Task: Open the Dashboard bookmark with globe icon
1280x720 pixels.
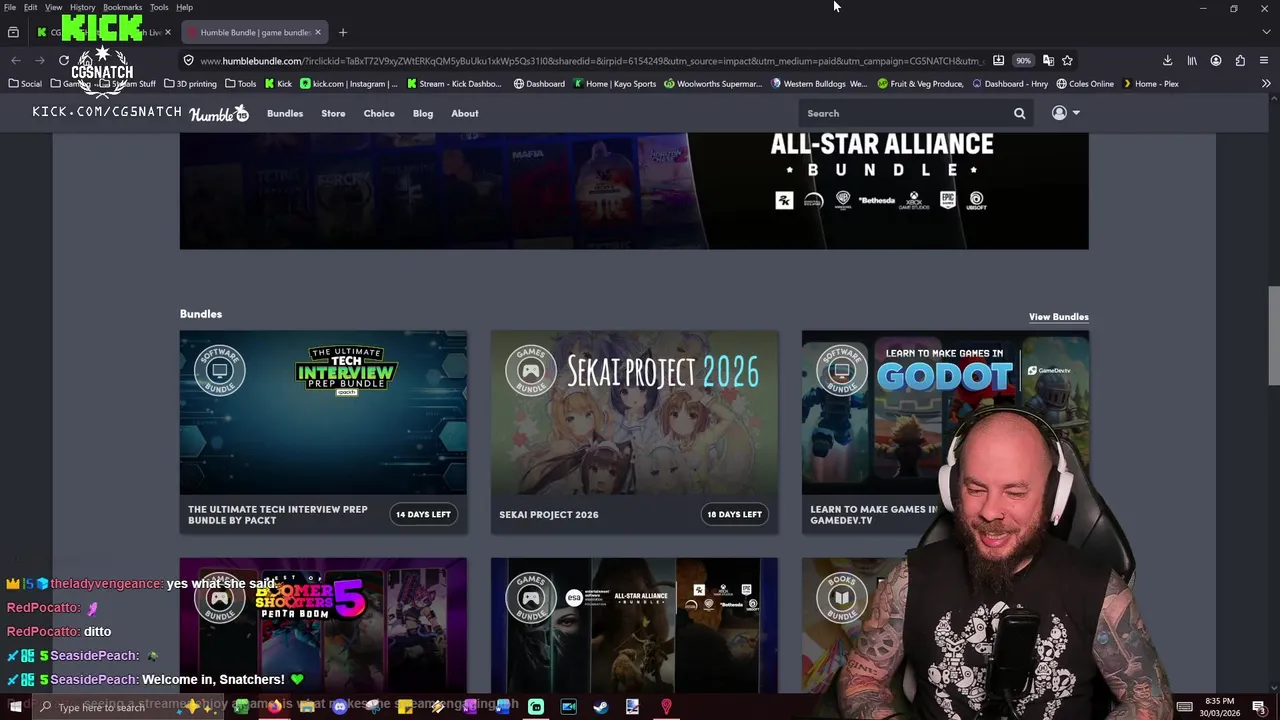Action: coord(539,84)
